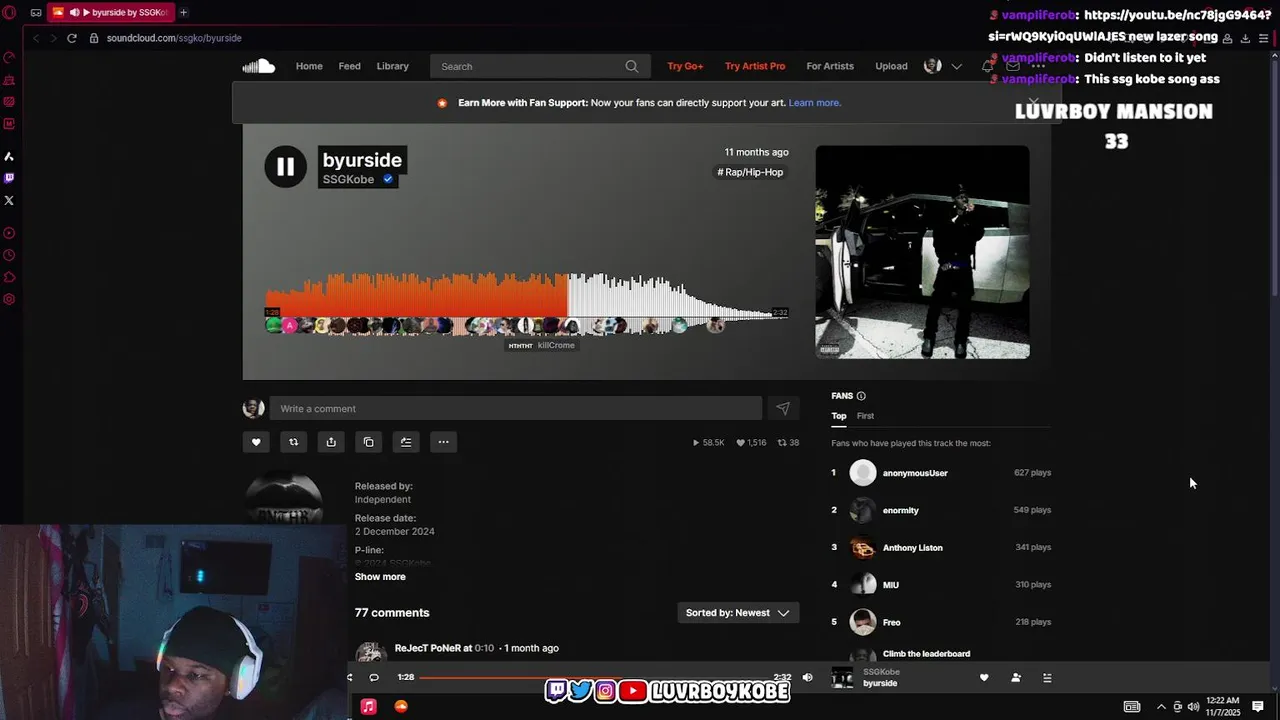Open Next up queue in bottom player
This screenshot has height=720, width=1280.
1047,678
